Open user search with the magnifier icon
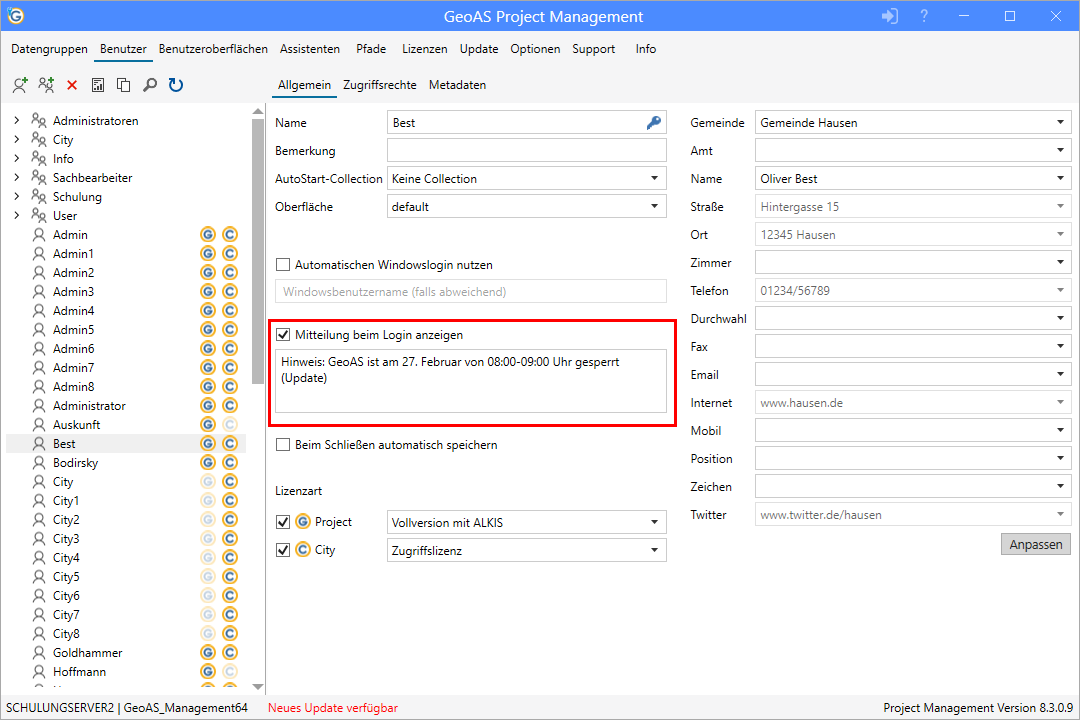Image resolution: width=1080 pixels, height=720 pixels. pyautogui.click(x=149, y=85)
